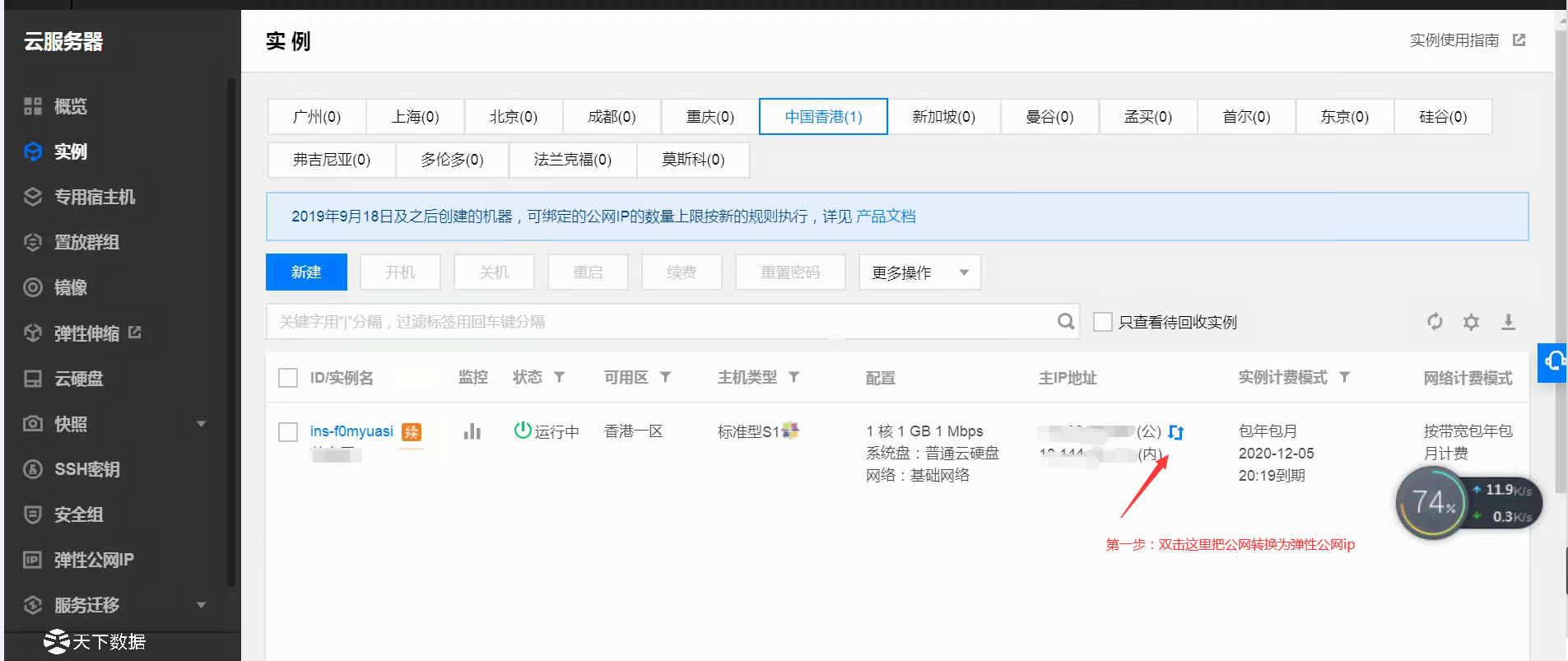1568x661 pixels.
Task: Click the 74% memory usage gauge
Action: point(1432,503)
